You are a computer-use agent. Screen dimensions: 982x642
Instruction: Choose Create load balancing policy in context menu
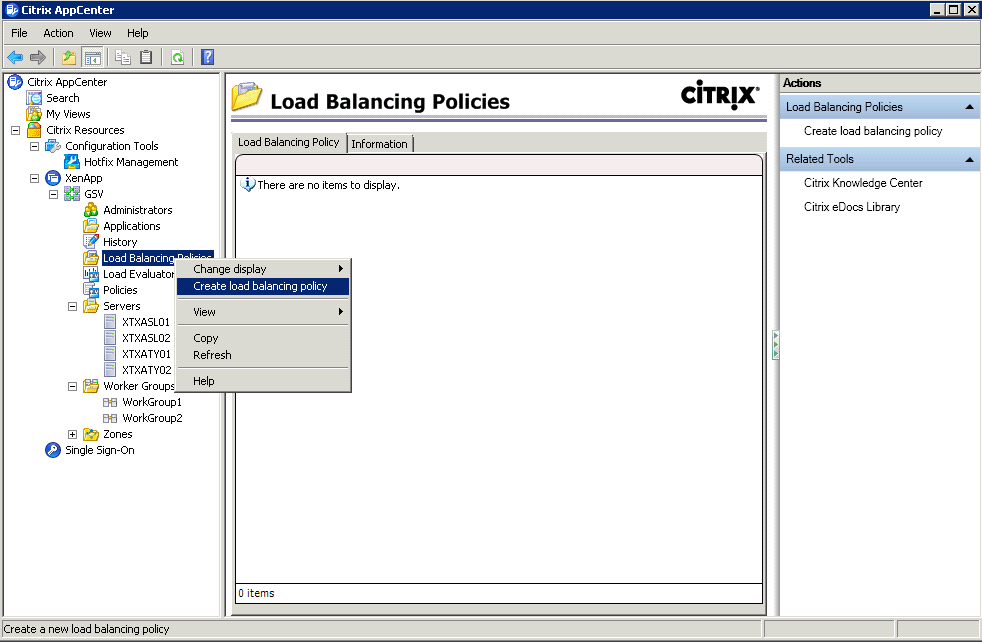263,286
